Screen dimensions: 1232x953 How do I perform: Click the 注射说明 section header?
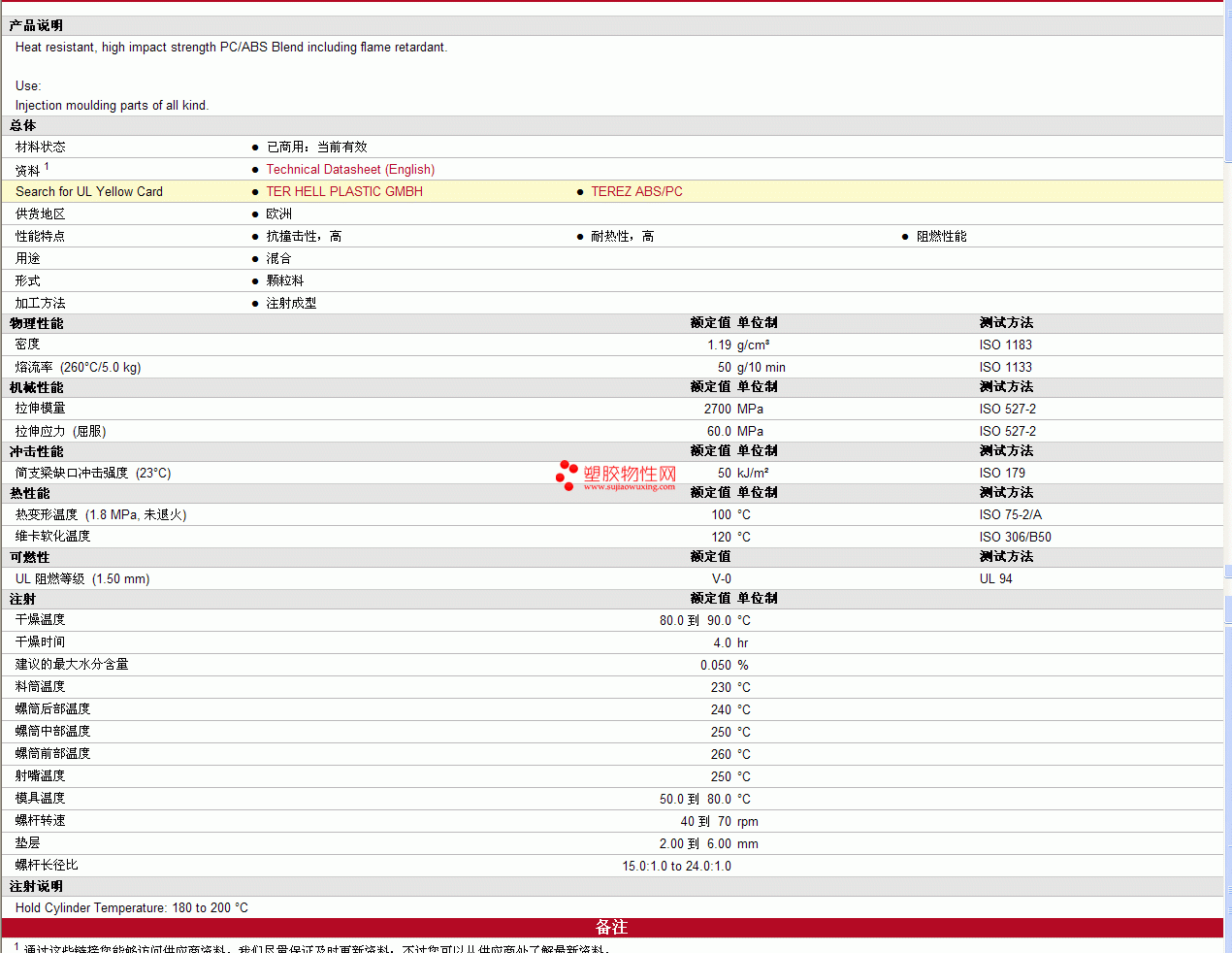tap(36, 887)
